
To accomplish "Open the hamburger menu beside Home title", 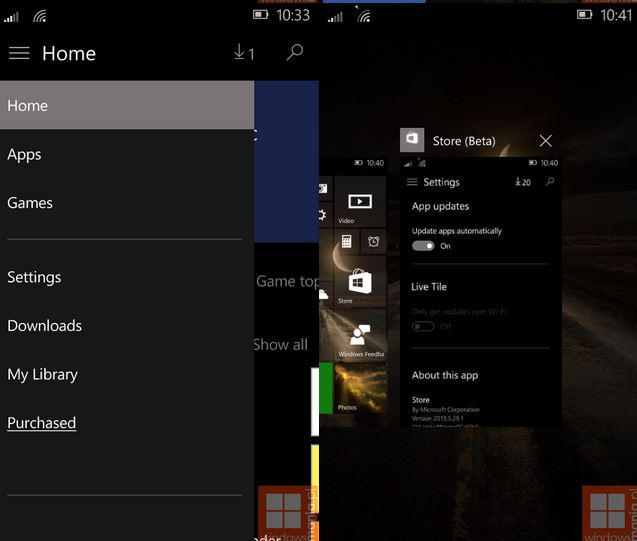I will tap(19, 53).
